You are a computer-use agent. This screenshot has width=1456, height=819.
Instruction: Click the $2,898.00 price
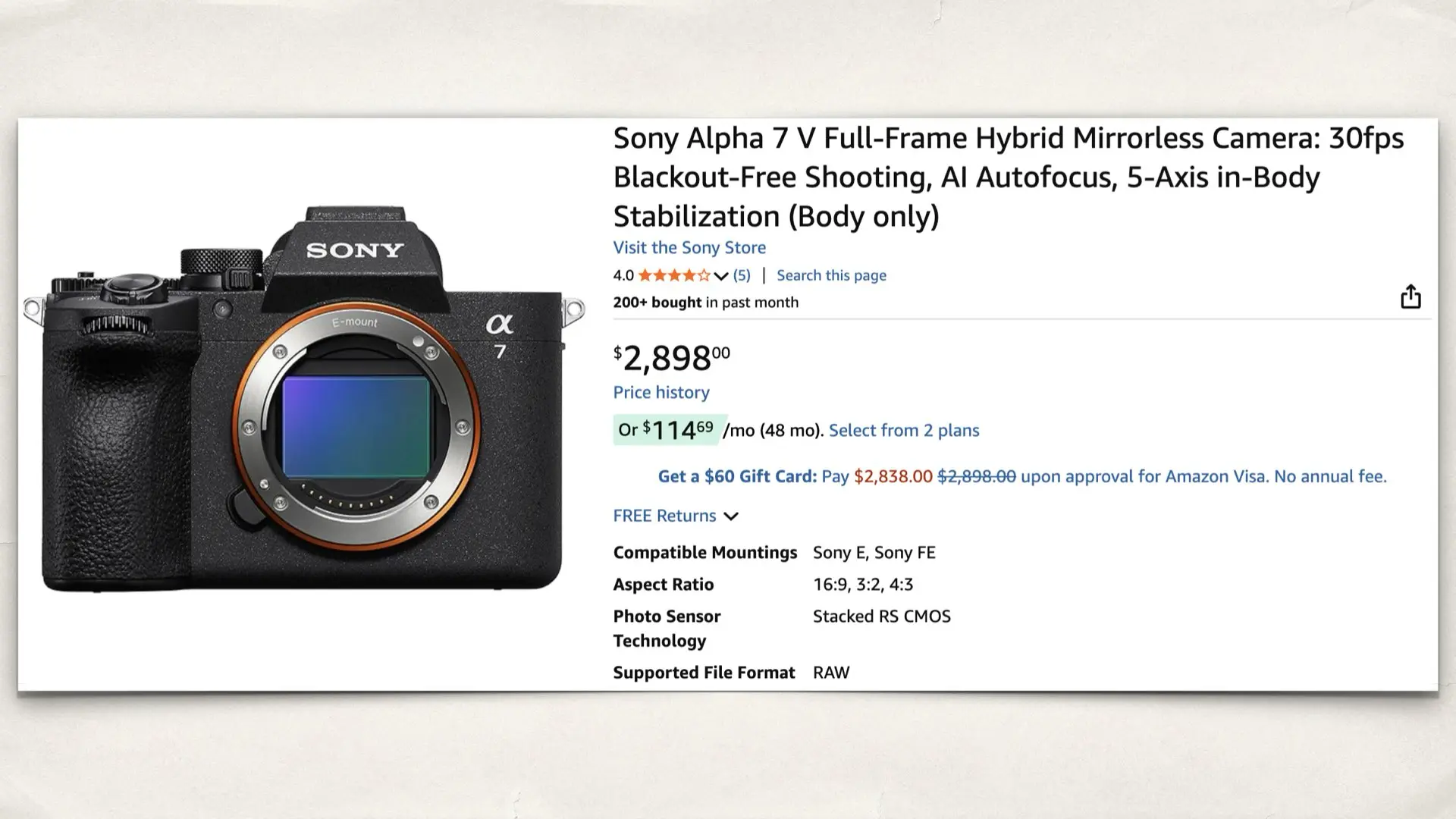tap(670, 356)
